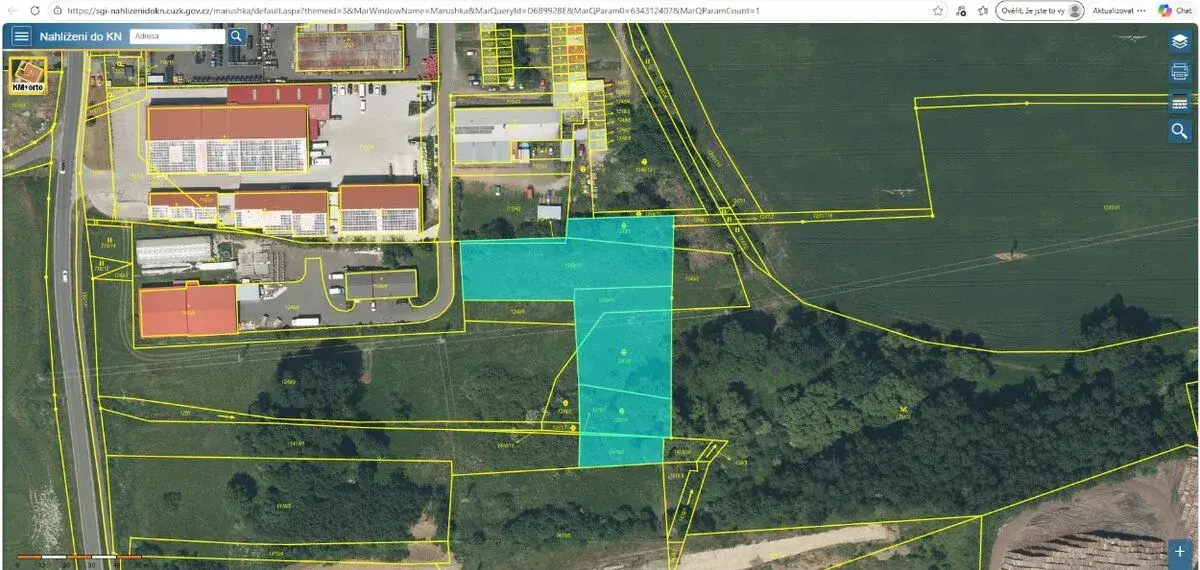View site info via the padlock icon

point(59,10)
